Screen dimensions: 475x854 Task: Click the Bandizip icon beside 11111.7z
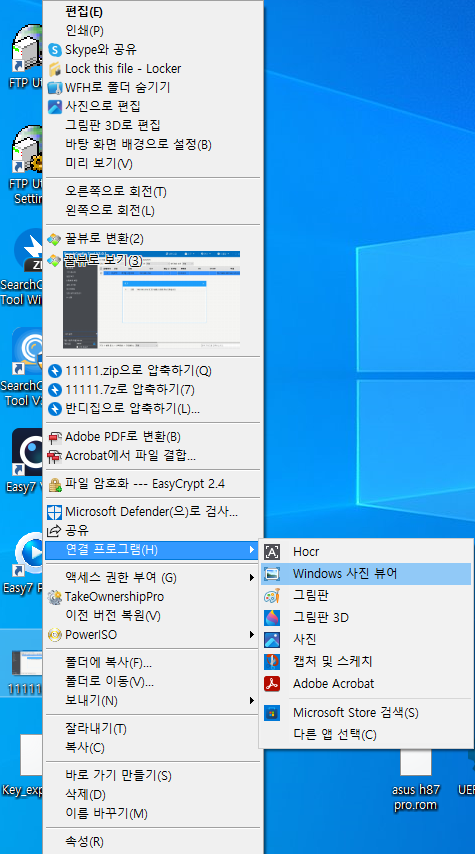click(x=55, y=390)
